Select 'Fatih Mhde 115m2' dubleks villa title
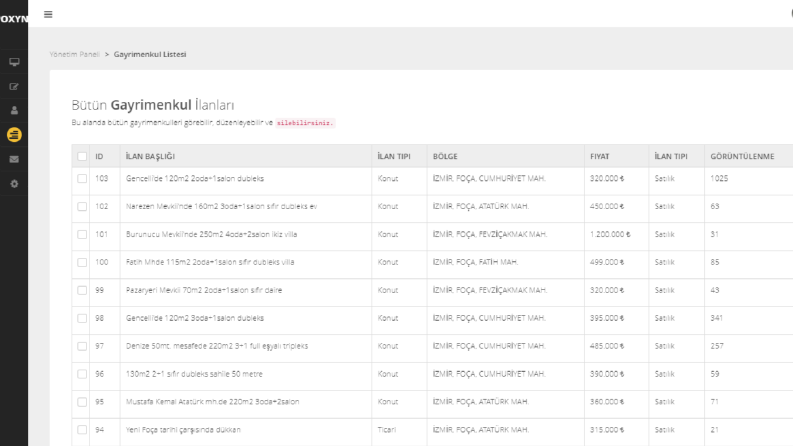Image resolution: width=793 pixels, height=446 pixels. pyautogui.click(x=210, y=262)
